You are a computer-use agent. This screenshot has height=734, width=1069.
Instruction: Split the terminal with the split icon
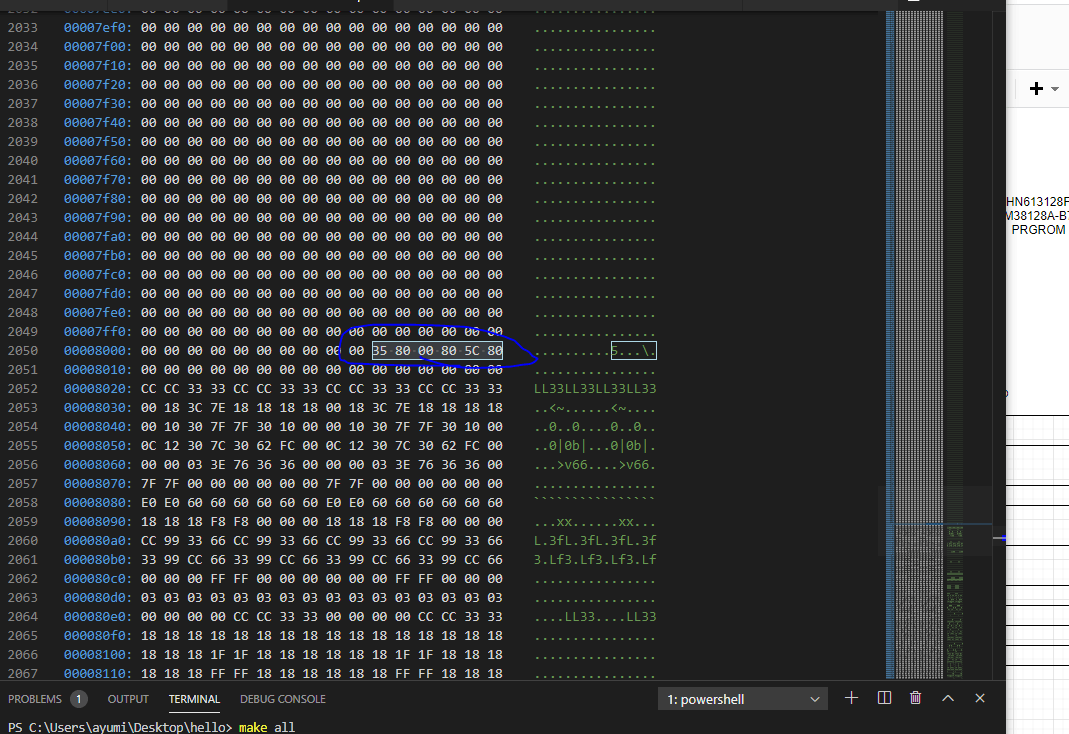(884, 698)
